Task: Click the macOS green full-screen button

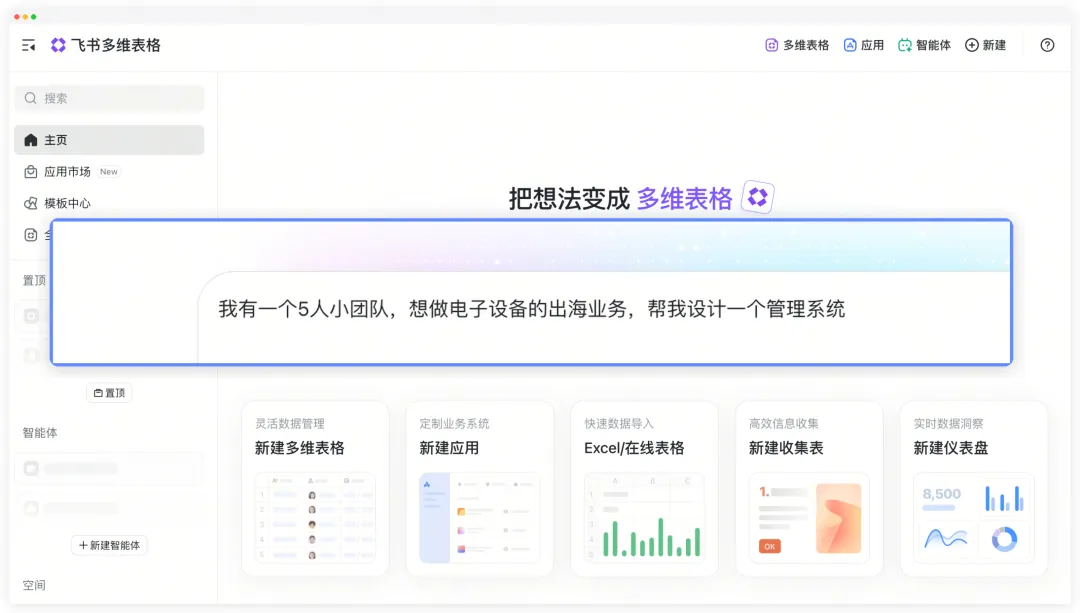Action: (x=34, y=17)
